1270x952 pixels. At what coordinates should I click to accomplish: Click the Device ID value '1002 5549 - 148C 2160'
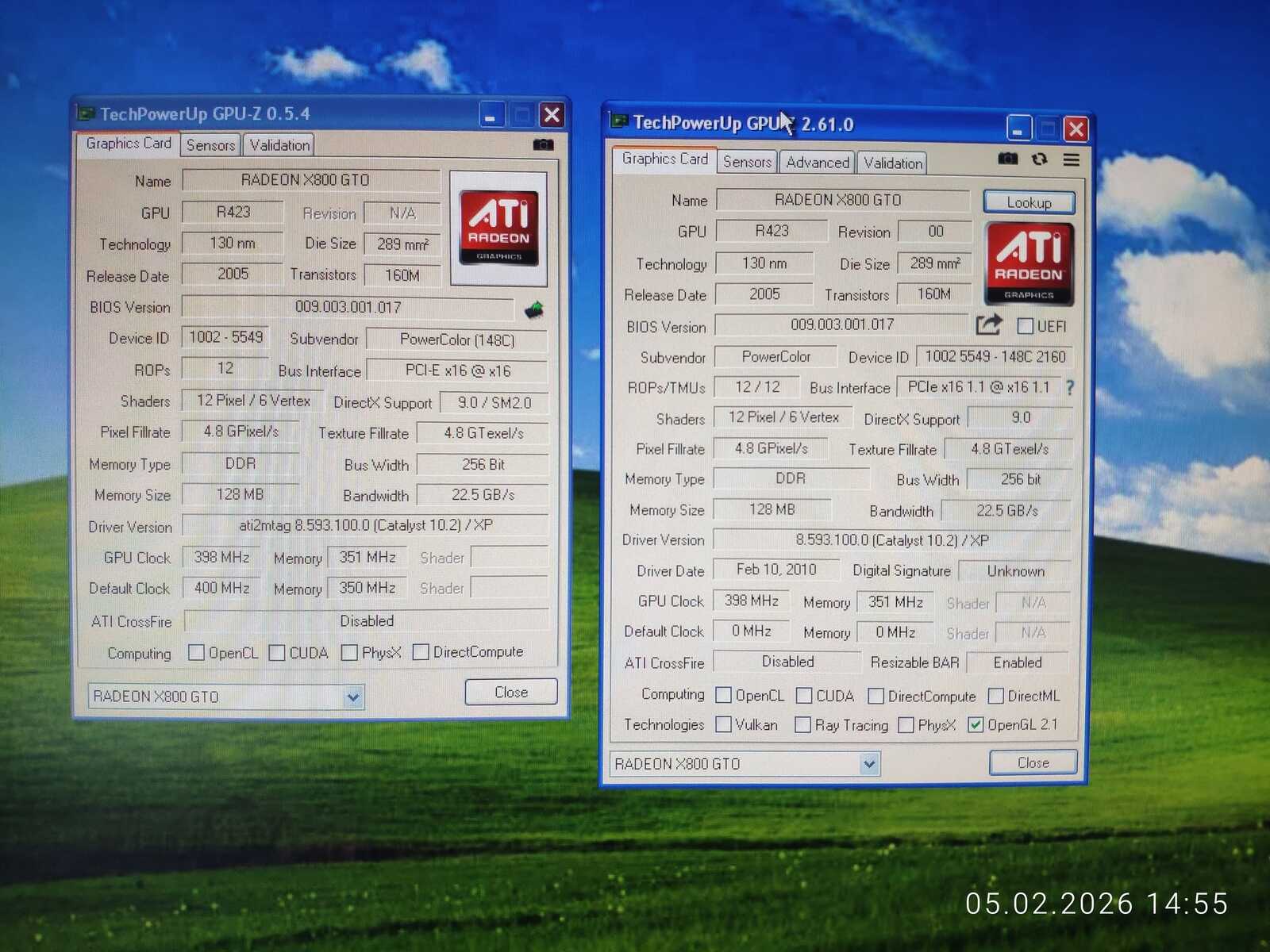point(995,357)
